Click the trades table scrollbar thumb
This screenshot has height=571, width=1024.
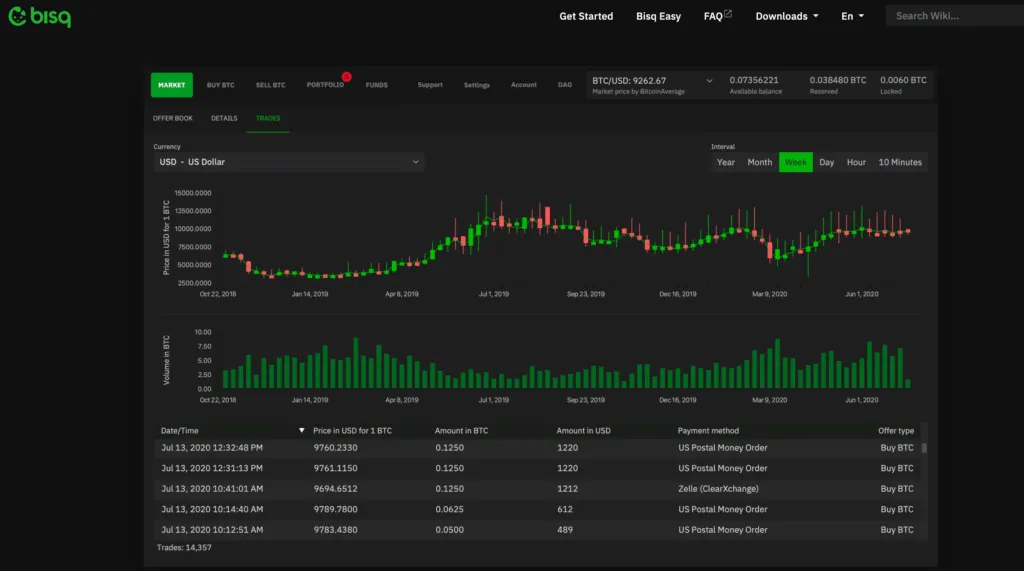click(x=924, y=448)
